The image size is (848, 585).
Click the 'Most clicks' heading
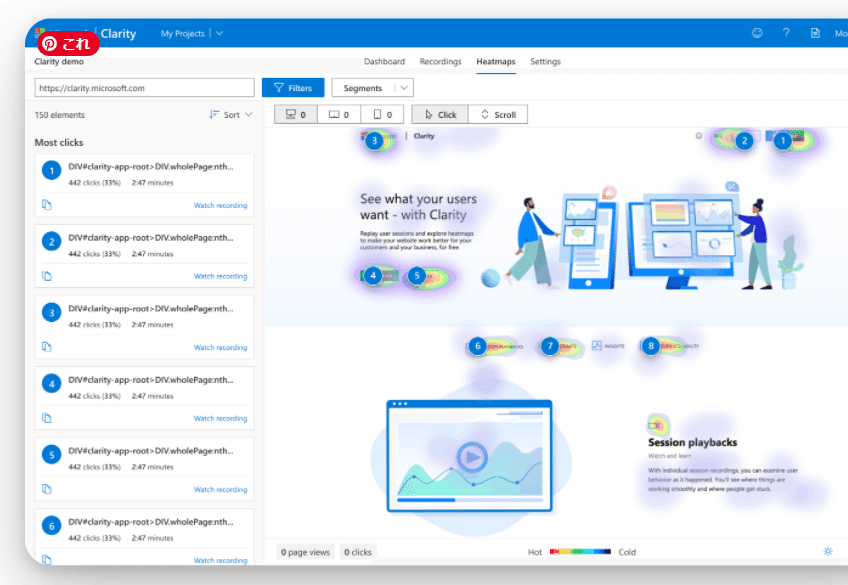point(59,142)
